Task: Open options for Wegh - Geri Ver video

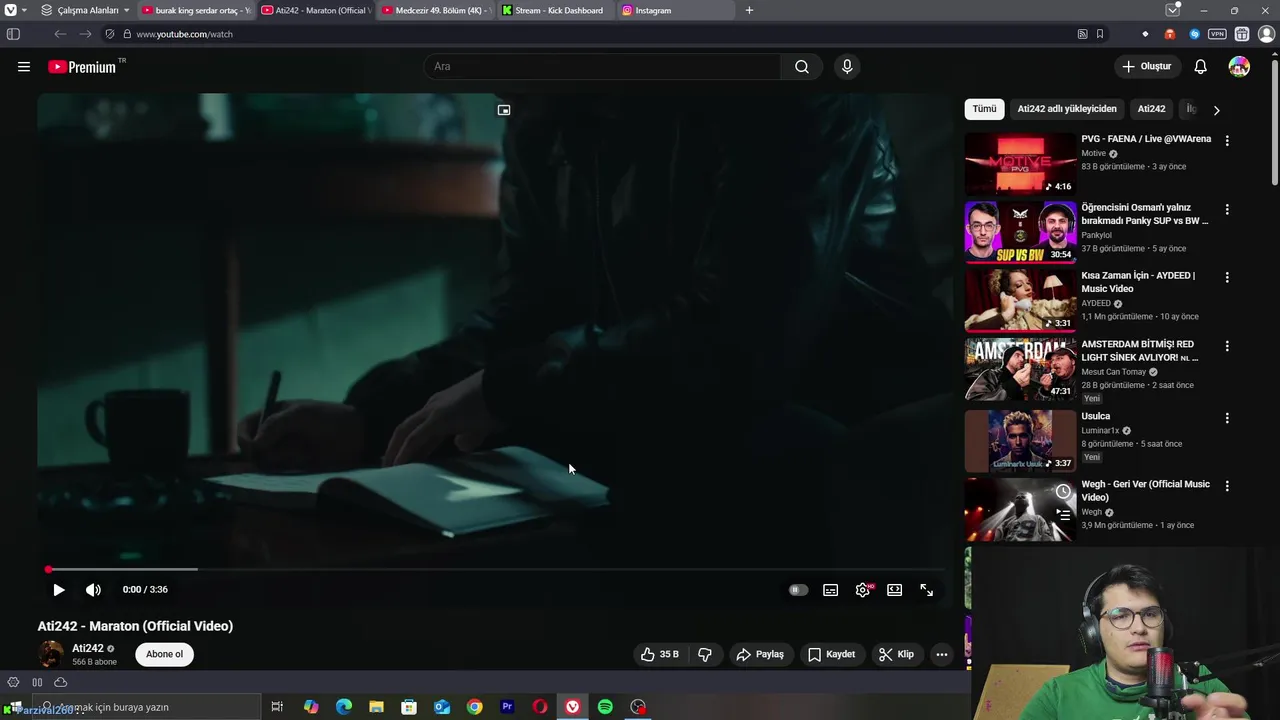Action: (x=1227, y=486)
